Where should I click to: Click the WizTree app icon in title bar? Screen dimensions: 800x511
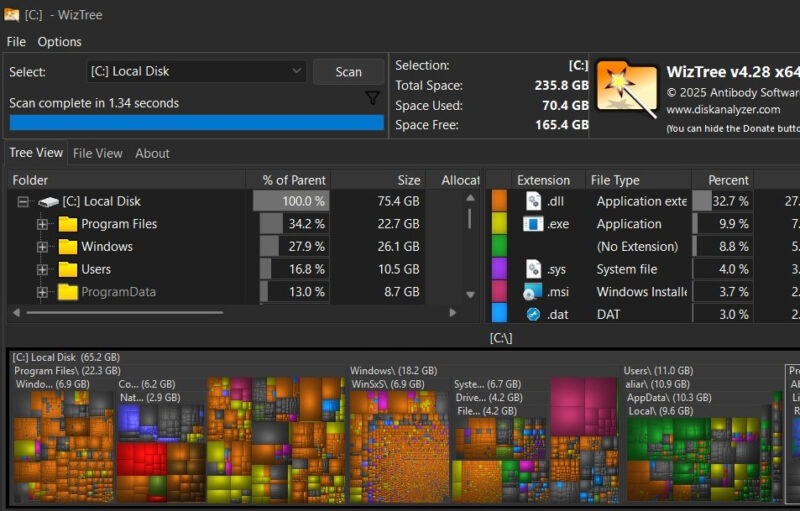tap(11, 14)
